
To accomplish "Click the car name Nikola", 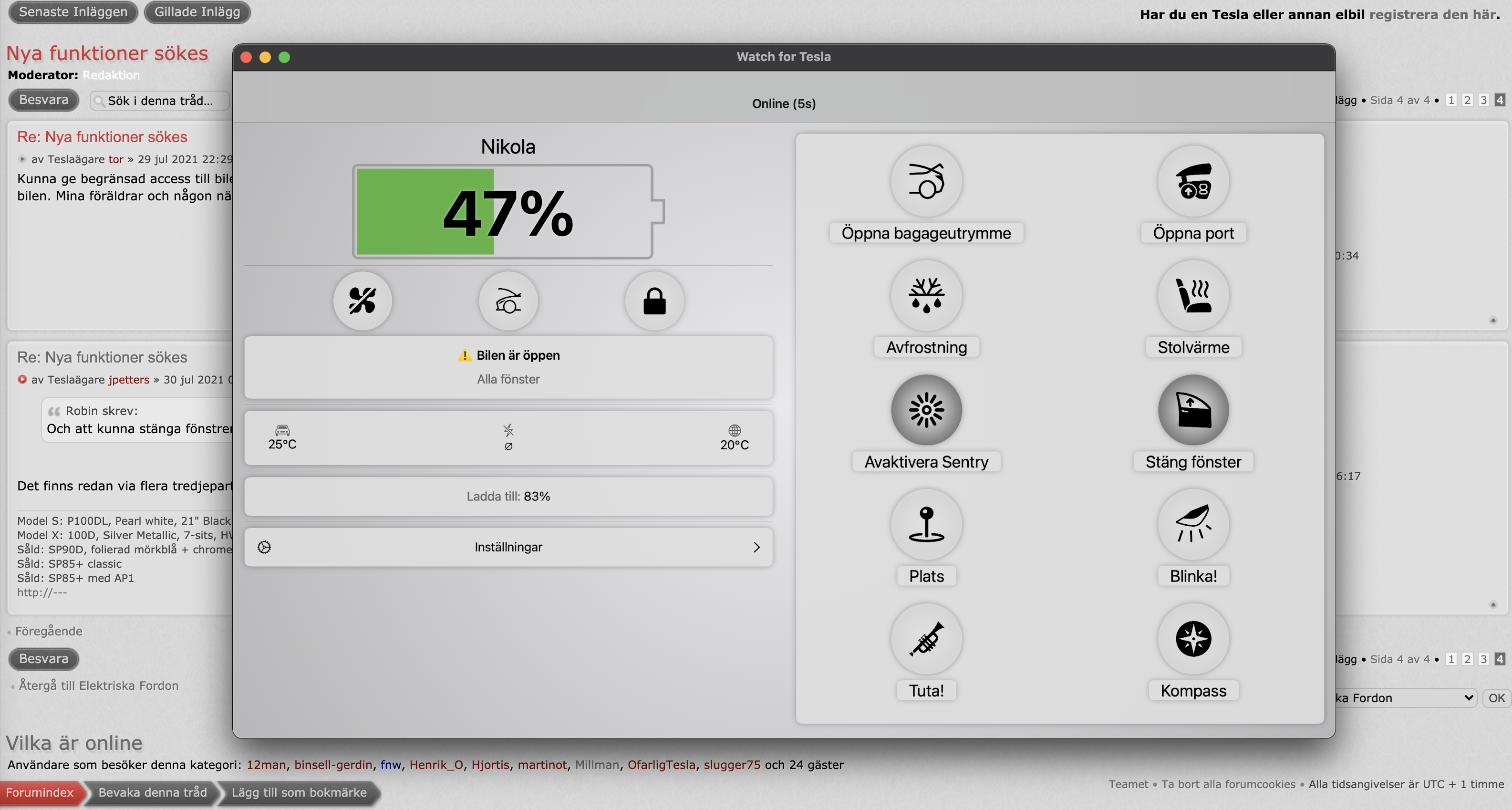I will pos(508,146).
